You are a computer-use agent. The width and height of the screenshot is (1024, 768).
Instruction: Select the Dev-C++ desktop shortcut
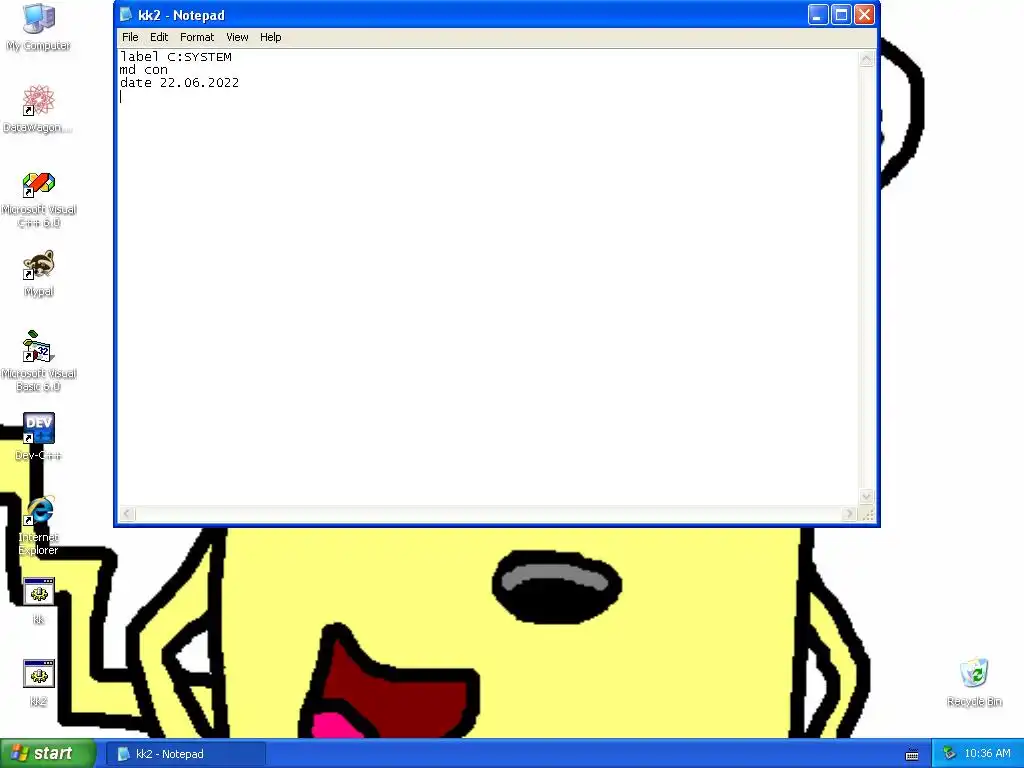click(39, 437)
